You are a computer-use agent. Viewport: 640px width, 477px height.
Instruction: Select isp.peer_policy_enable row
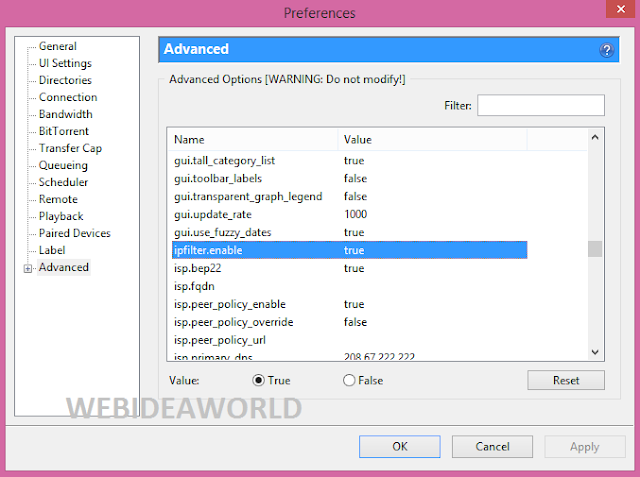tap(350, 304)
